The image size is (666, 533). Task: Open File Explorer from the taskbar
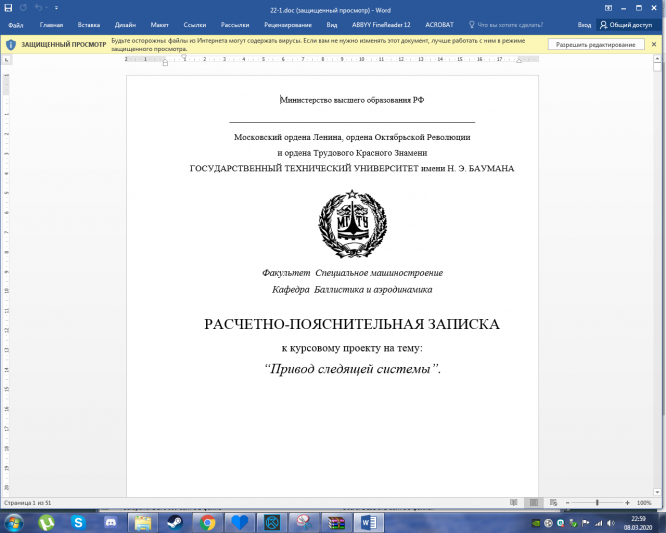(143, 523)
